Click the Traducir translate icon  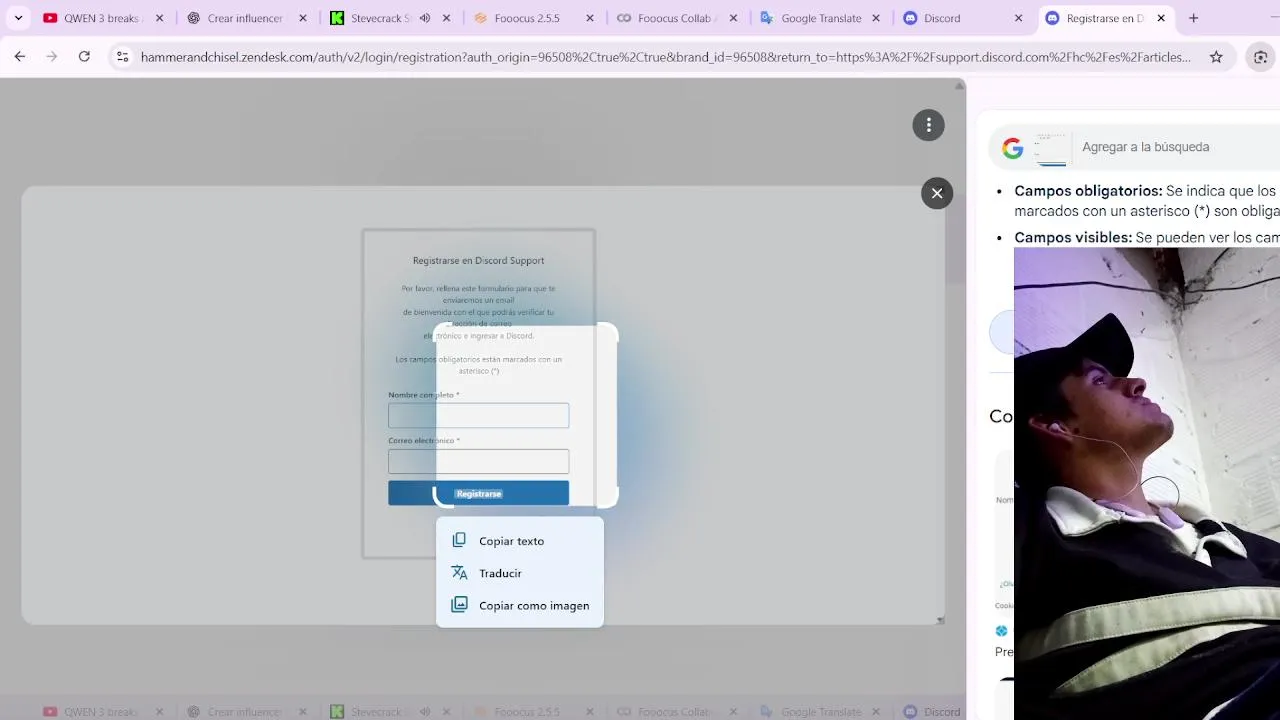tap(459, 572)
